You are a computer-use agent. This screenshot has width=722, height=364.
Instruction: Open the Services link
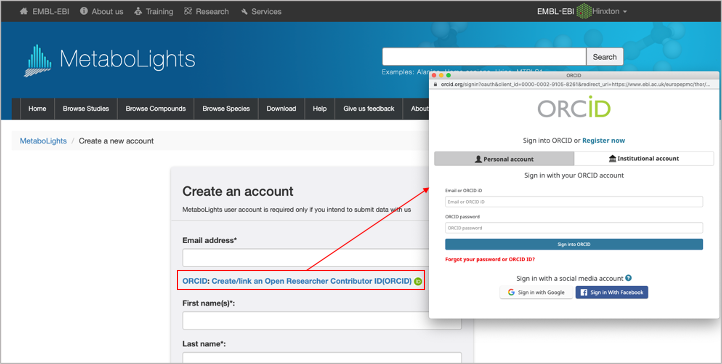[266, 12]
